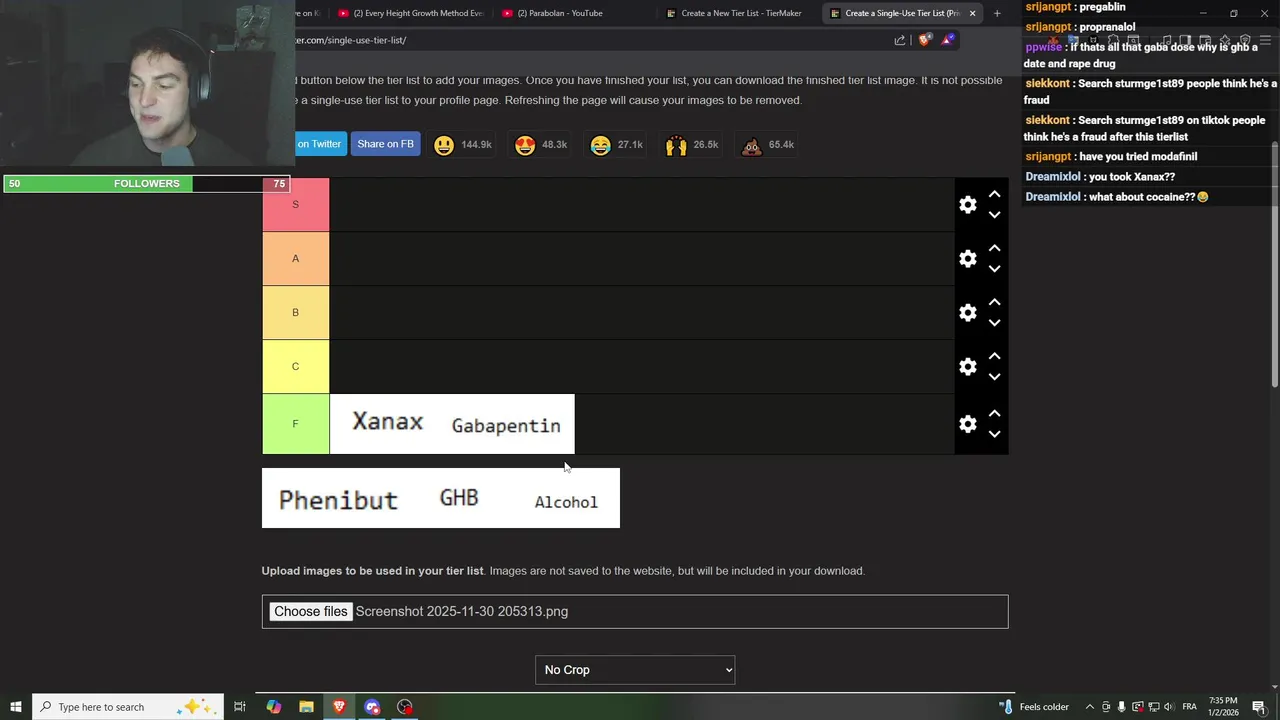Open settings gear for A tier row
Screen dimensions: 1280x720
click(x=967, y=259)
